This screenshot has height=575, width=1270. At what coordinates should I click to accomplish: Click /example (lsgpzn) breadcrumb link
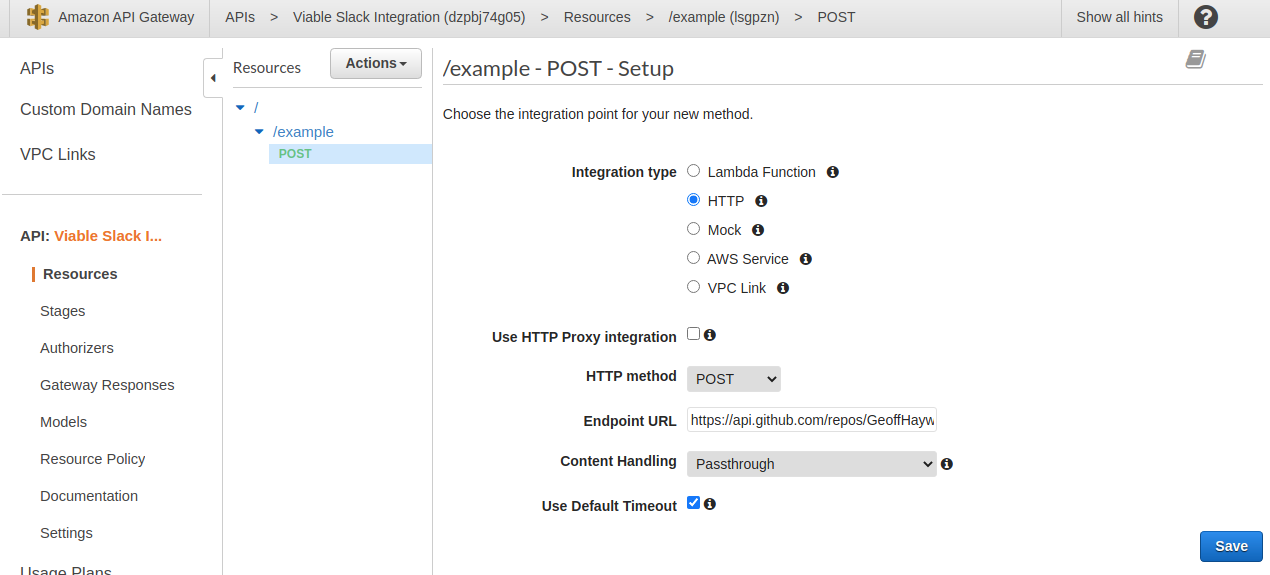[x=723, y=17]
